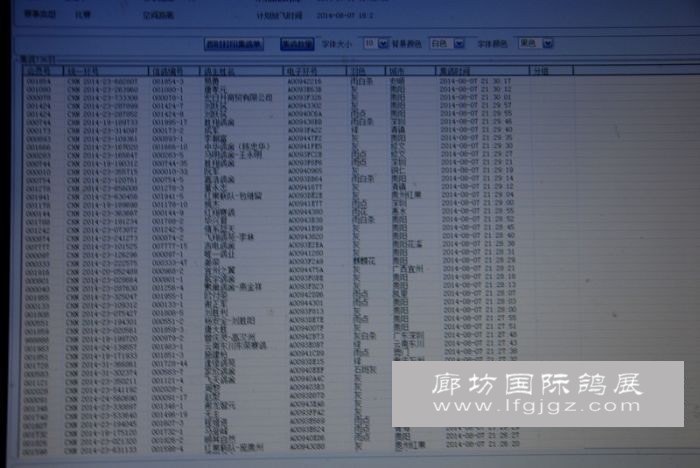This screenshot has width=700, height=468.
Task: Sort by the 统一环号 column header
Action: point(106,71)
